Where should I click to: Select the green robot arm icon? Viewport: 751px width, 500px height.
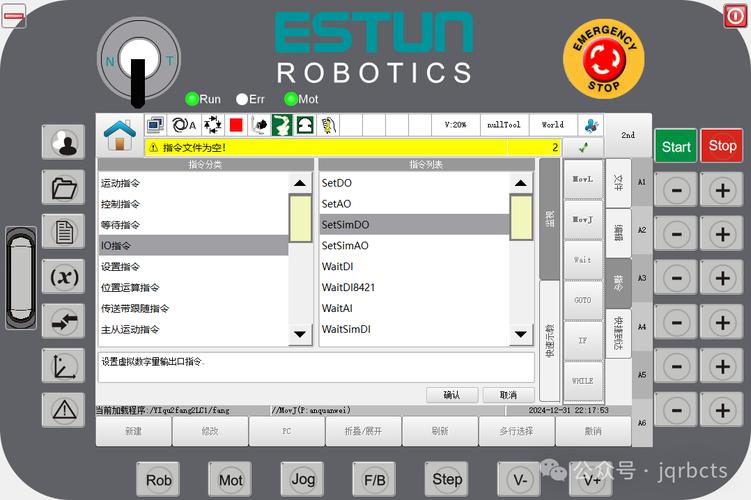(282, 125)
